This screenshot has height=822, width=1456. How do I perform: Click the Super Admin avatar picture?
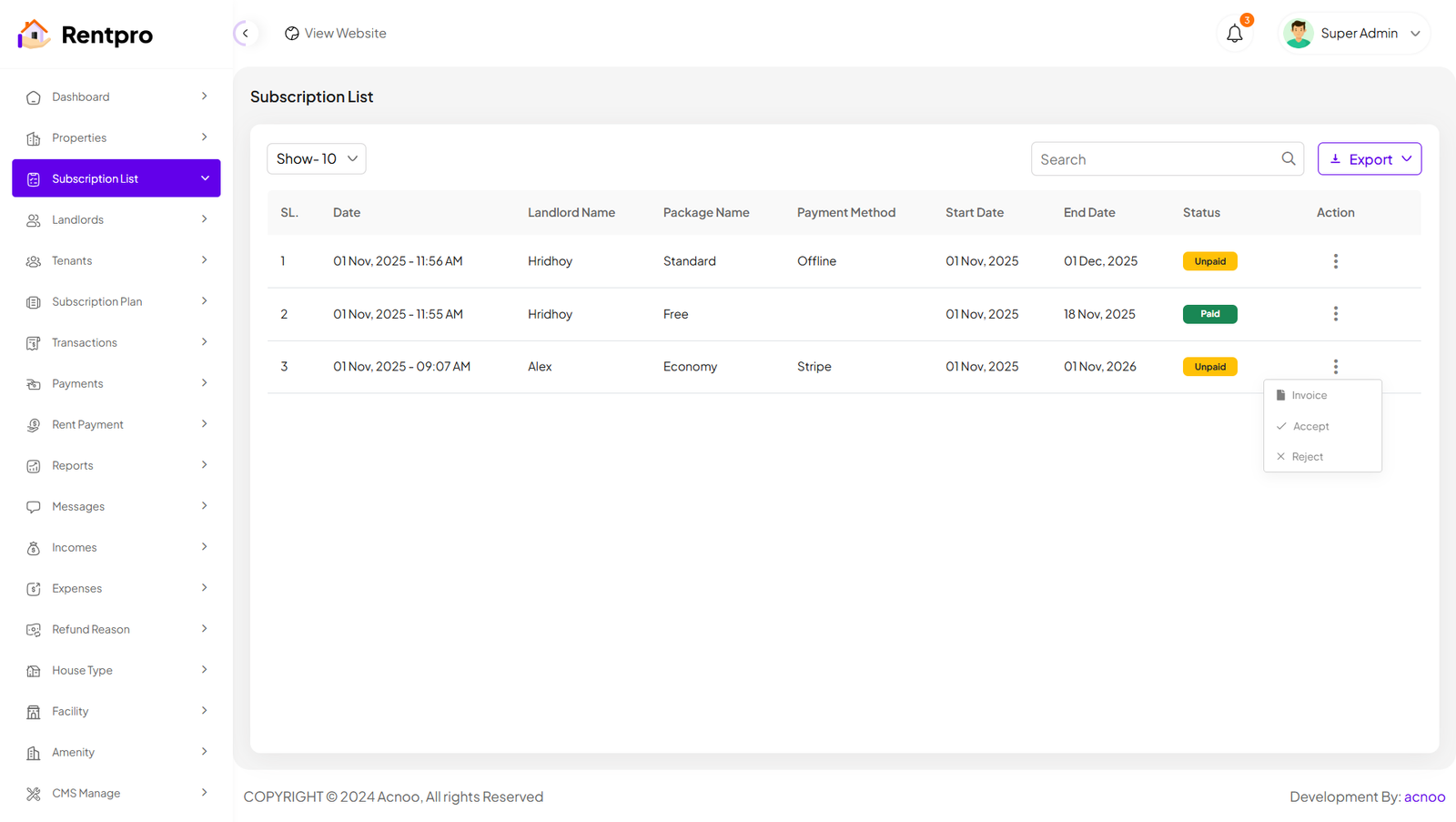1298,34
